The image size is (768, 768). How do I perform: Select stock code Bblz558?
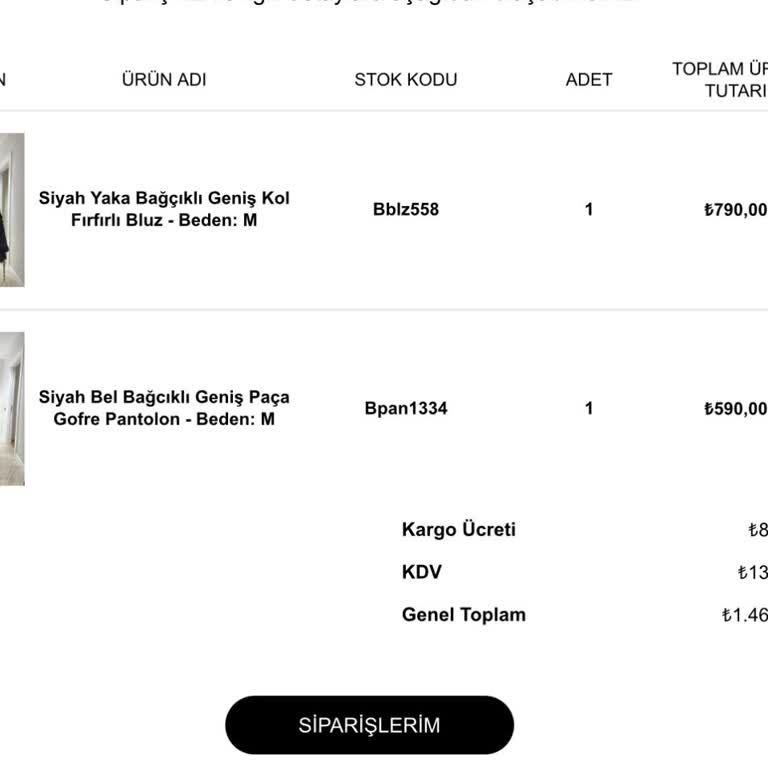(x=406, y=209)
